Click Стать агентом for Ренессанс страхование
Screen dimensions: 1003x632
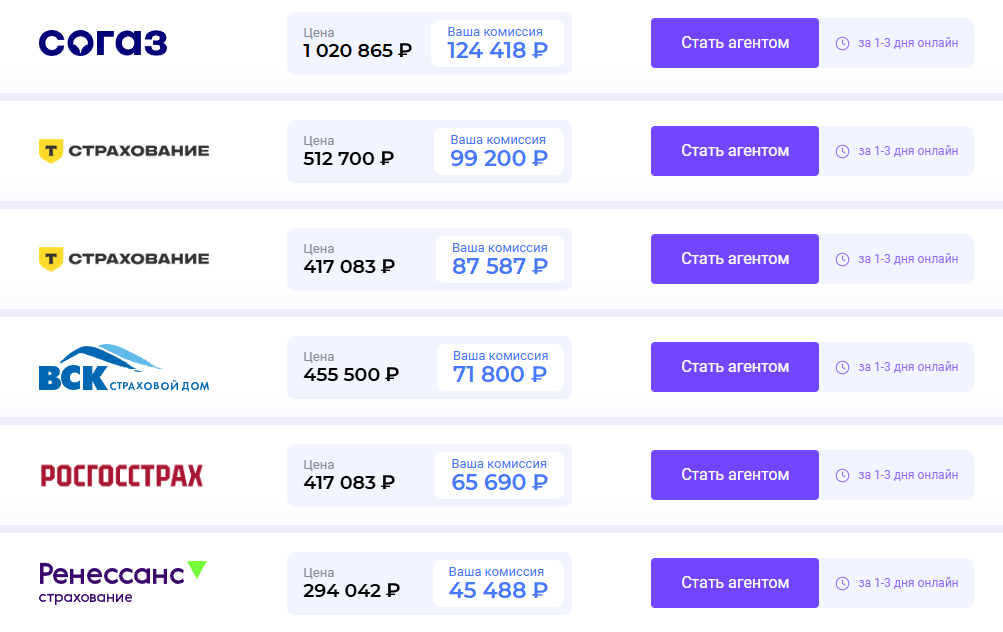click(x=734, y=583)
